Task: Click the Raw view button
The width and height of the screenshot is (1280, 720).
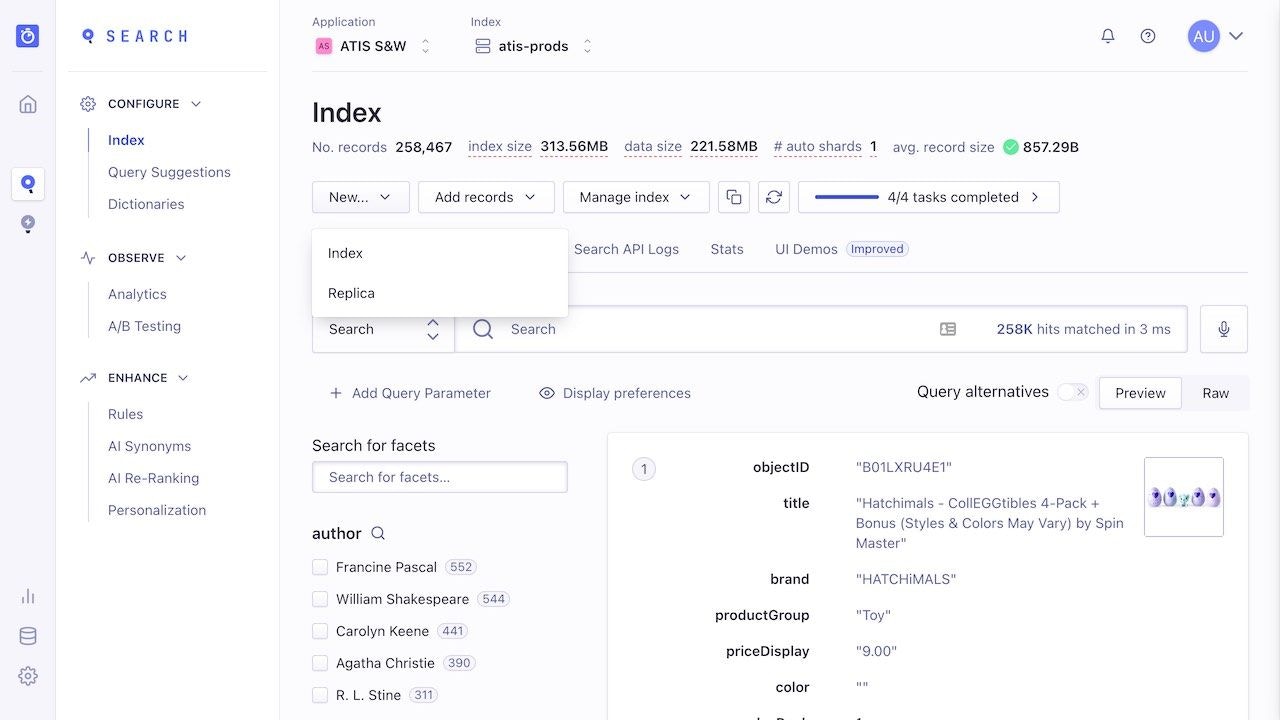Action: 1215,392
